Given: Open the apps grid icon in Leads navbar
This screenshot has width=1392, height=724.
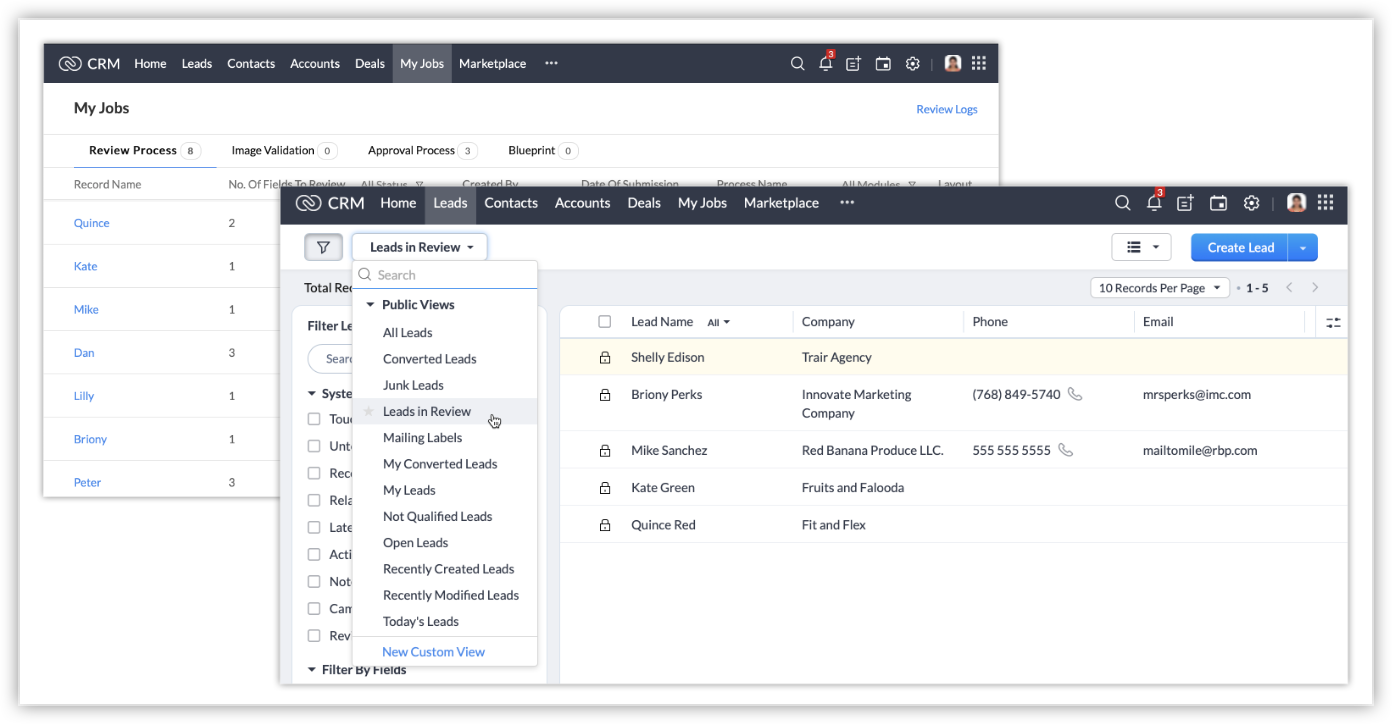Looking at the screenshot, I should pos(1325,203).
